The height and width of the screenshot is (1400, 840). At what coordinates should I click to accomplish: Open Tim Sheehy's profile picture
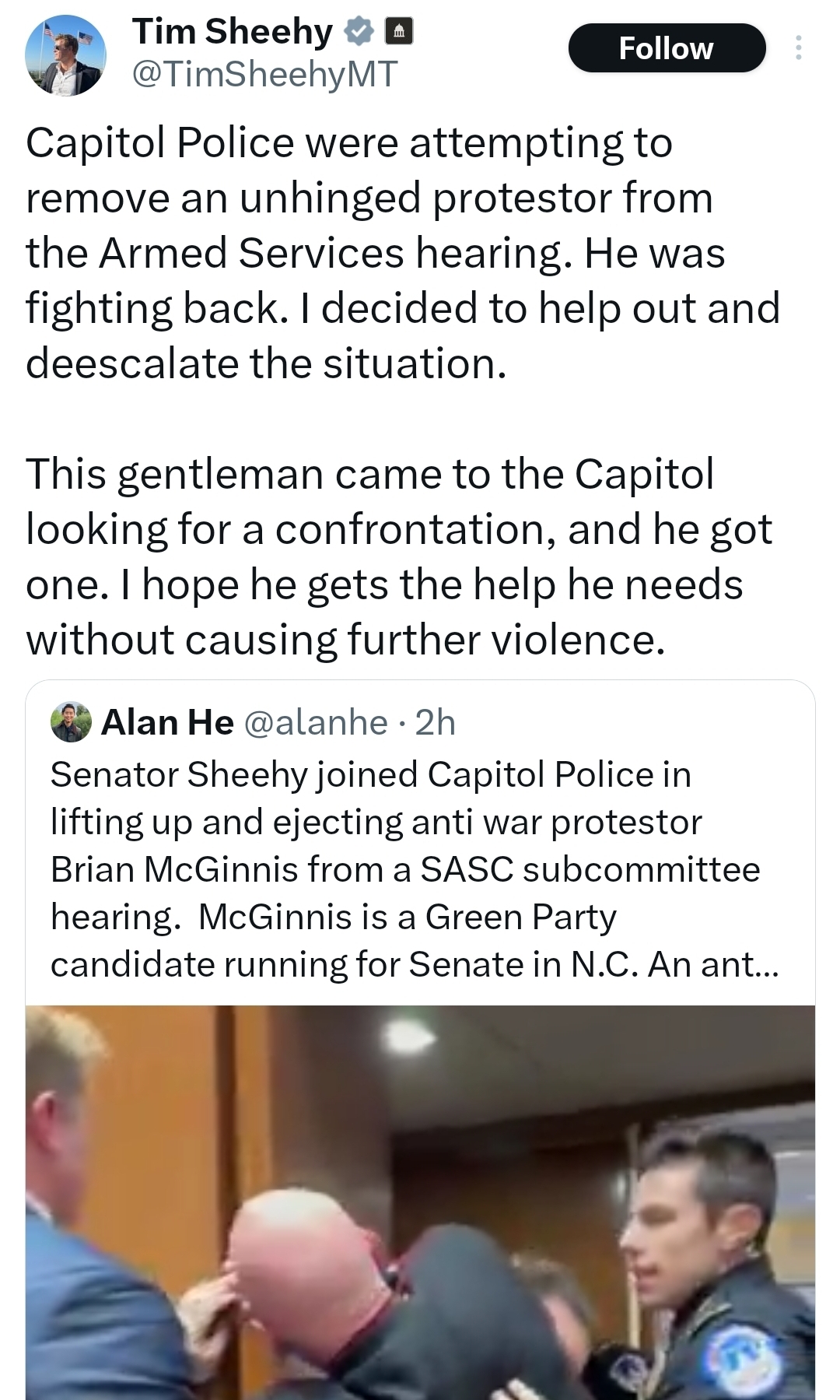(x=66, y=57)
